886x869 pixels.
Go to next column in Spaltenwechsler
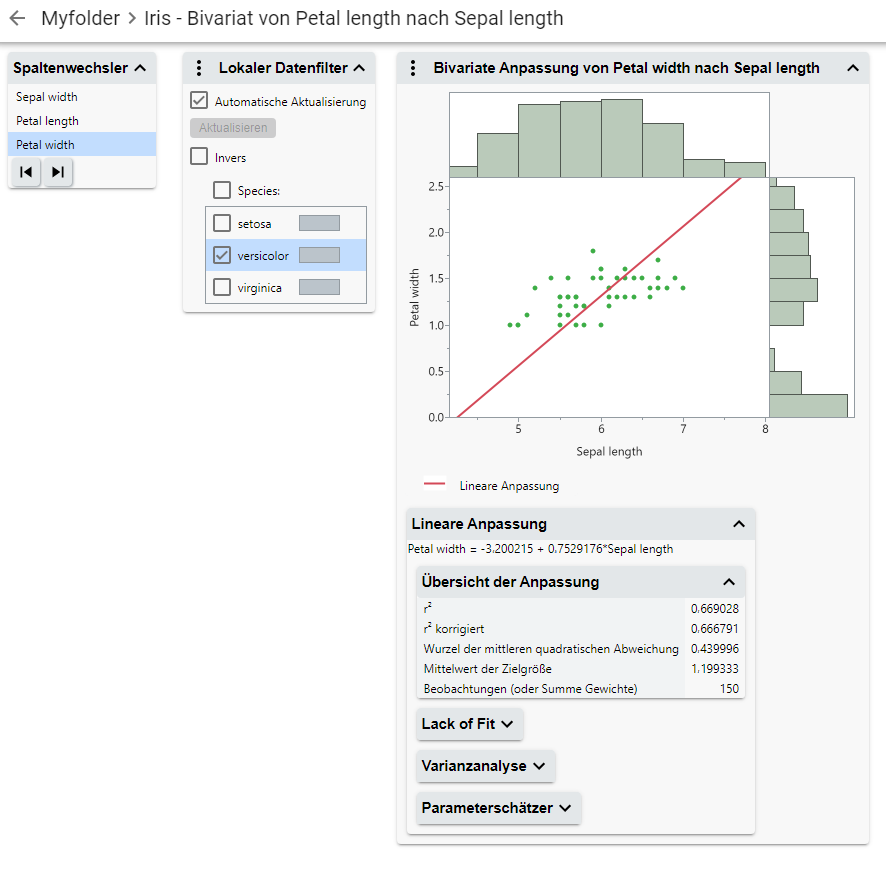(x=58, y=172)
